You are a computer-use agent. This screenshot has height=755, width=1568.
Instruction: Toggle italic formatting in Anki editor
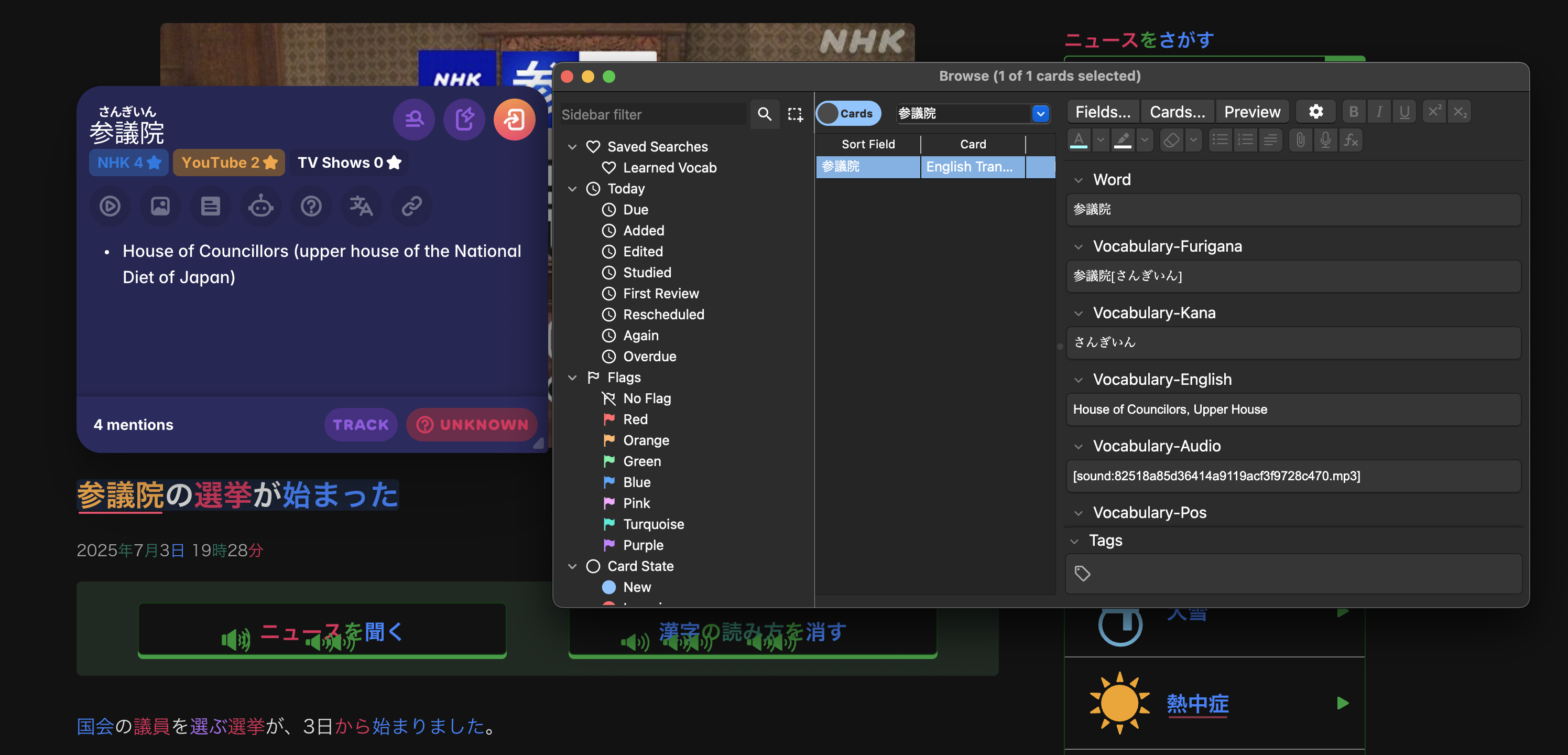pyautogui.click(x=1379, y=112)
